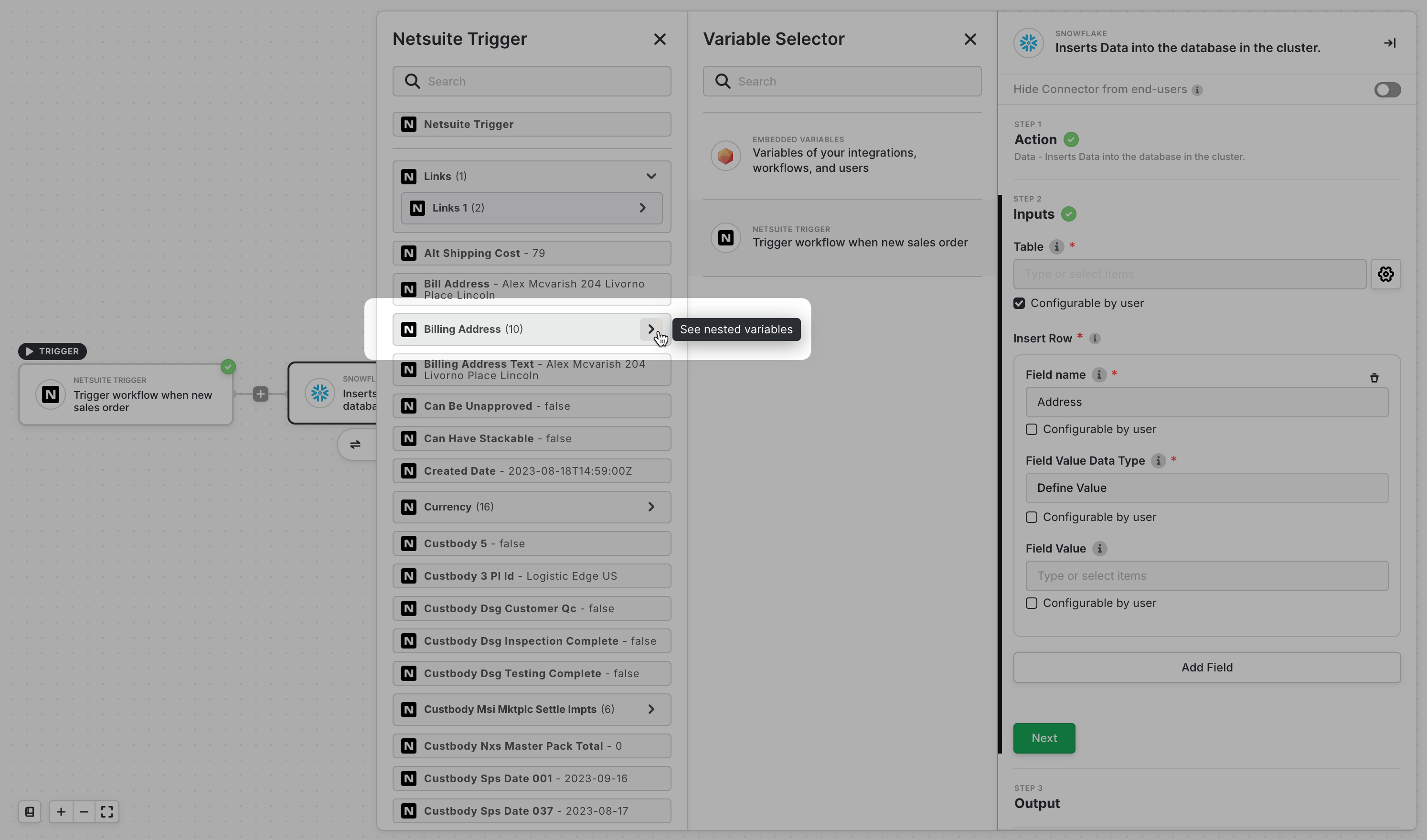Expand Custbody Msi Mktplc Settle Impts

click(650, 709)
